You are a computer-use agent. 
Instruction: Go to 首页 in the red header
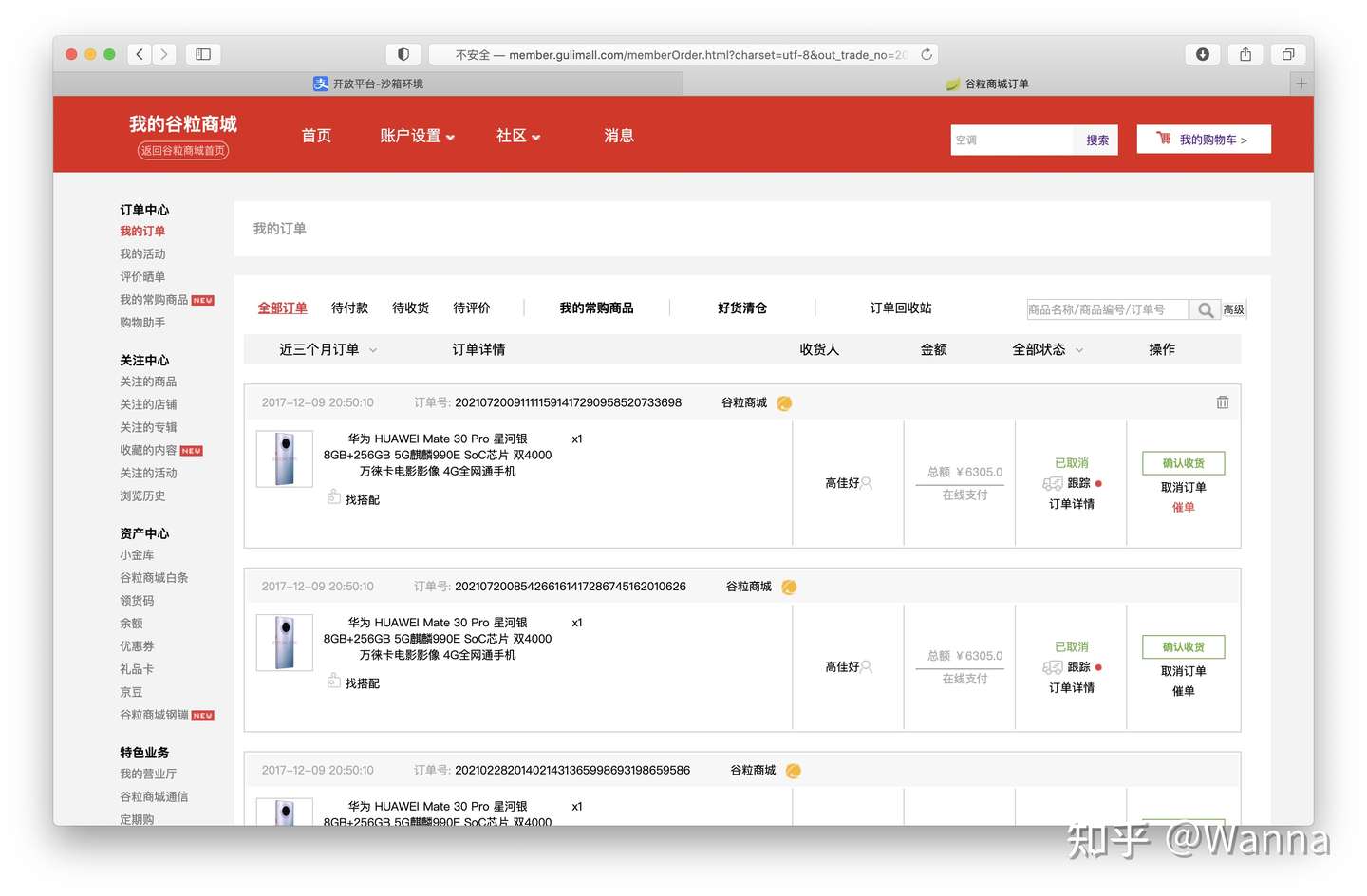tap(316, 136)
